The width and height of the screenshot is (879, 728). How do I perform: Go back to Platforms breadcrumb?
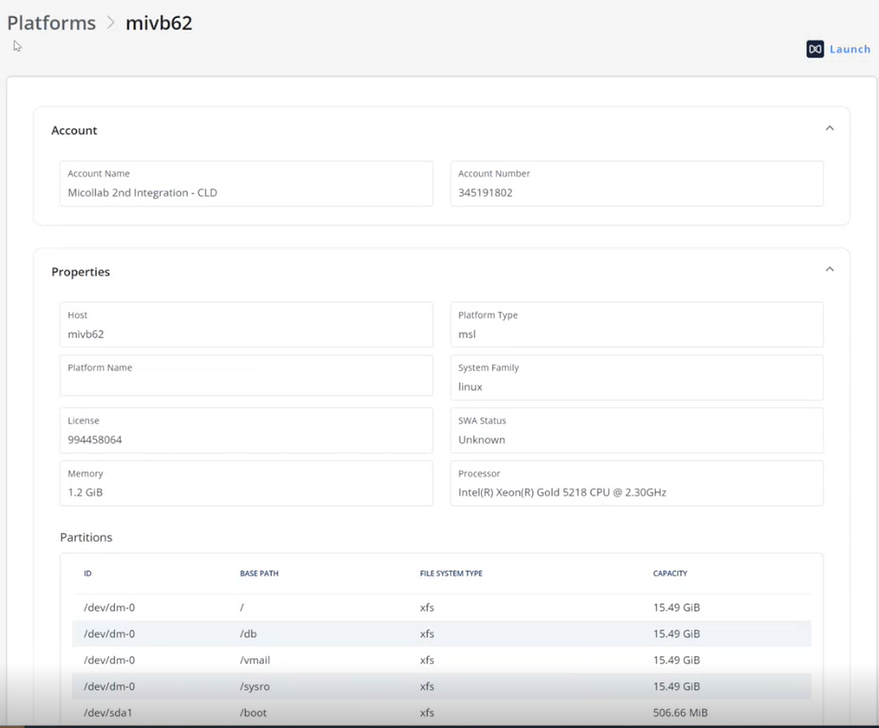click(x=52, y=23)
